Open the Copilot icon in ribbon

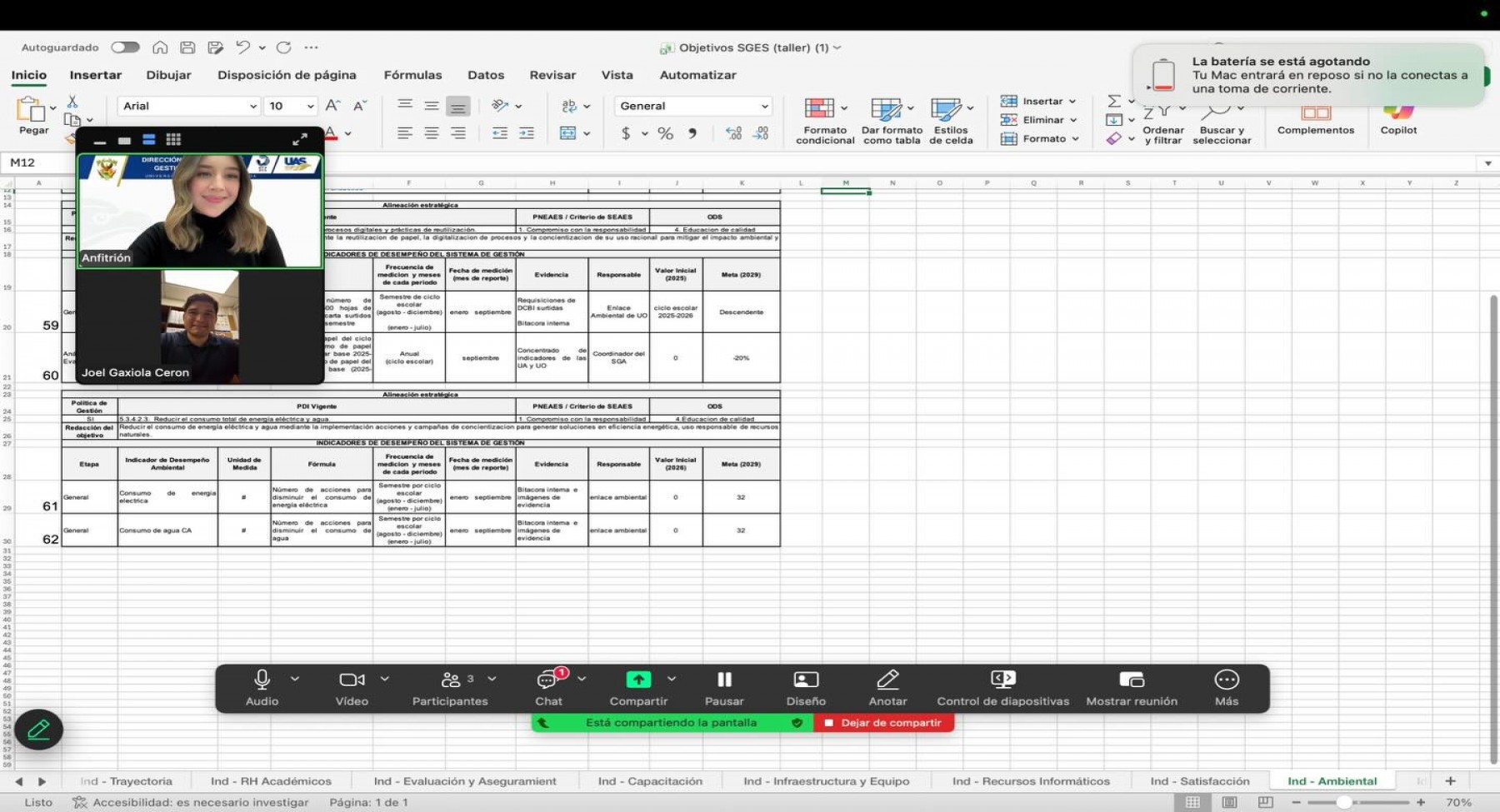(x=1397, y=112)
